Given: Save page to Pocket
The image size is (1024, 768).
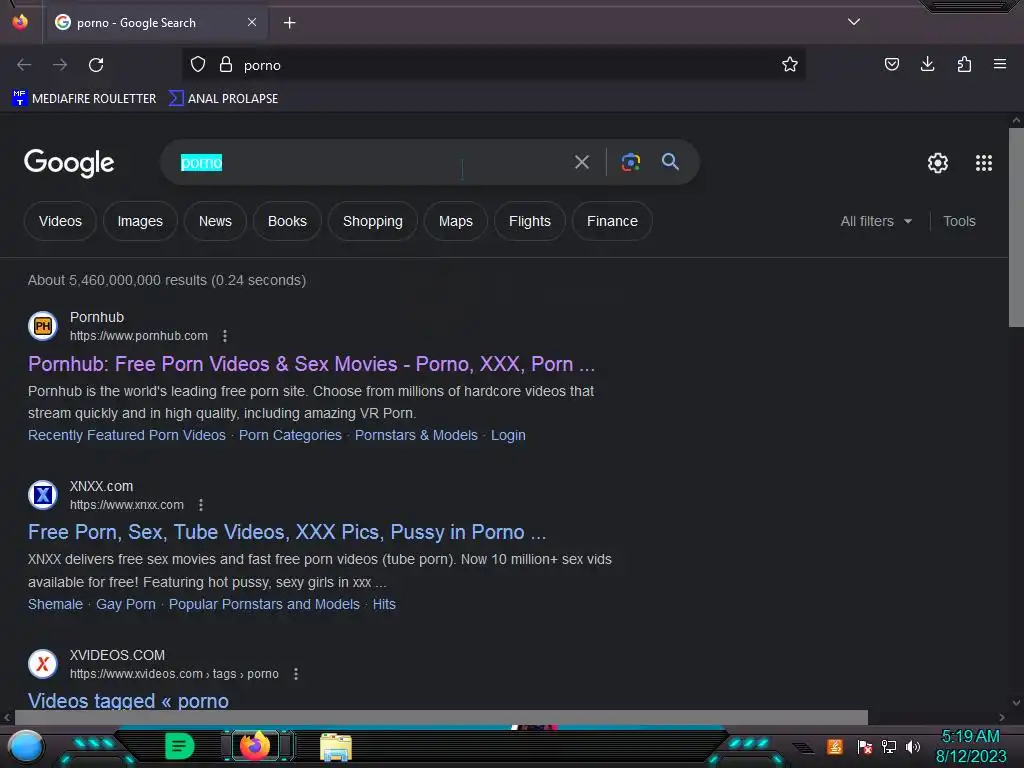Looking at the screenshot, I should pos(891,64).
